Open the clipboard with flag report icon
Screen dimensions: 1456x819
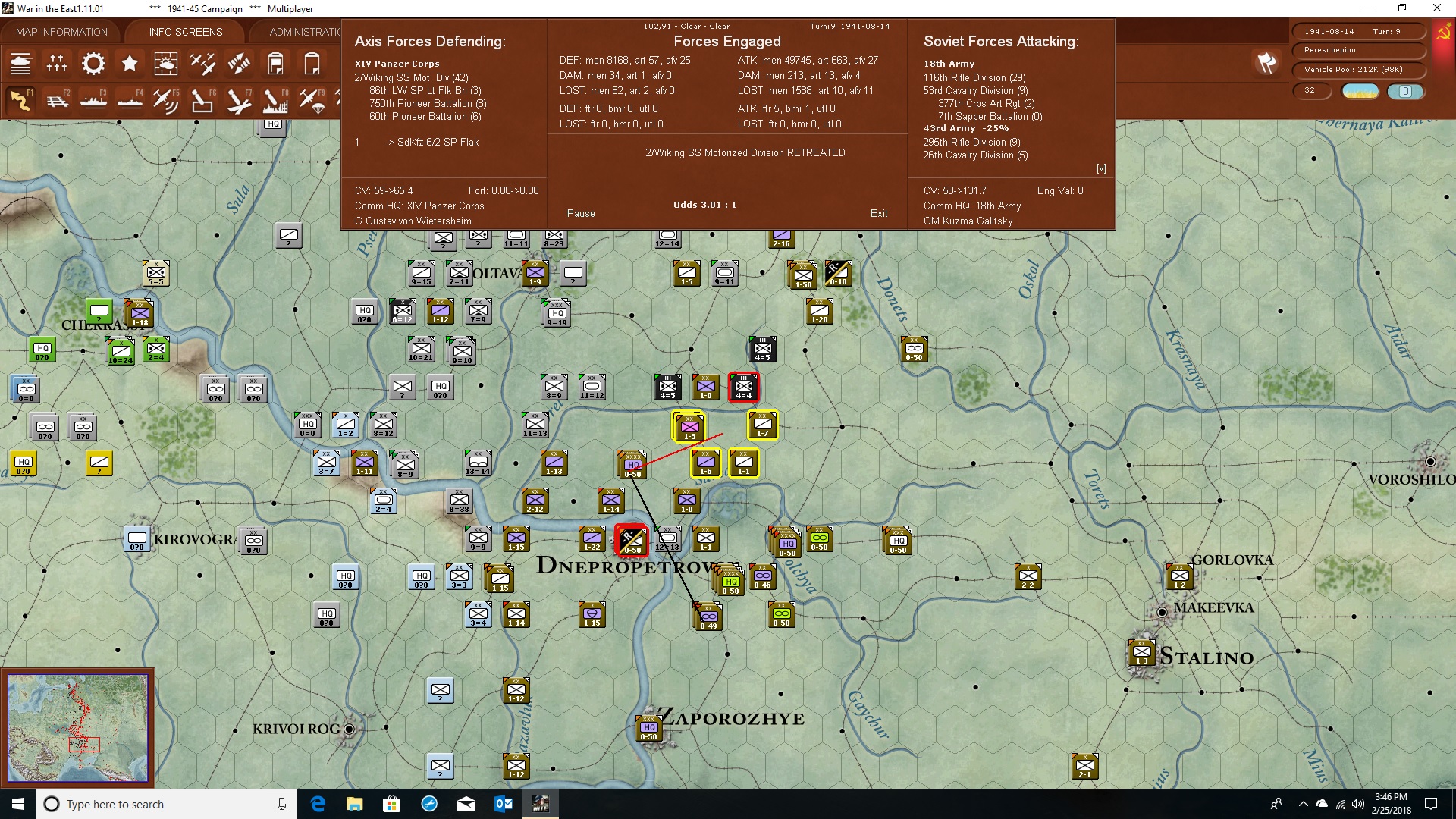[276, 64]
